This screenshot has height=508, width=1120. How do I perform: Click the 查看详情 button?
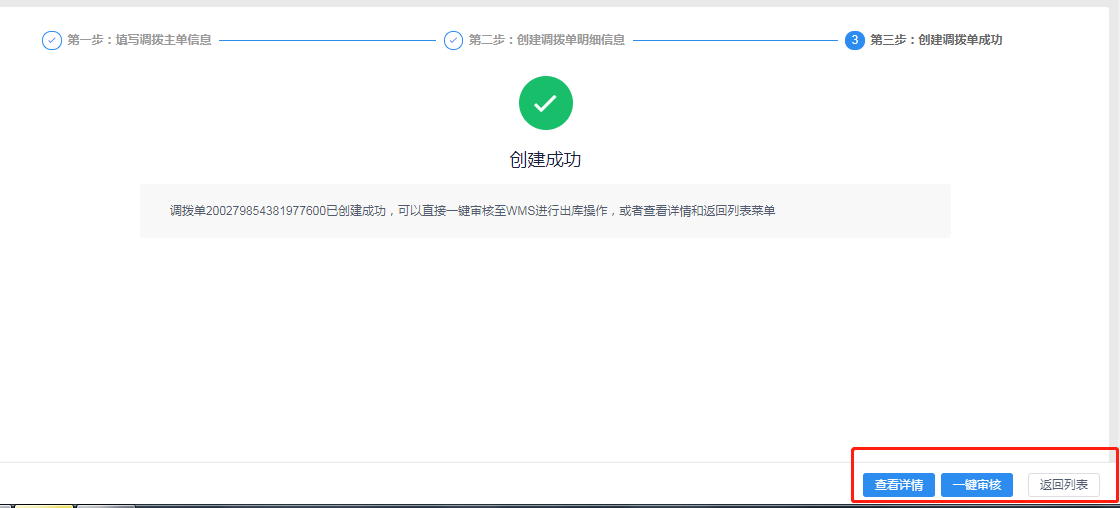click(x=899, y=485)
